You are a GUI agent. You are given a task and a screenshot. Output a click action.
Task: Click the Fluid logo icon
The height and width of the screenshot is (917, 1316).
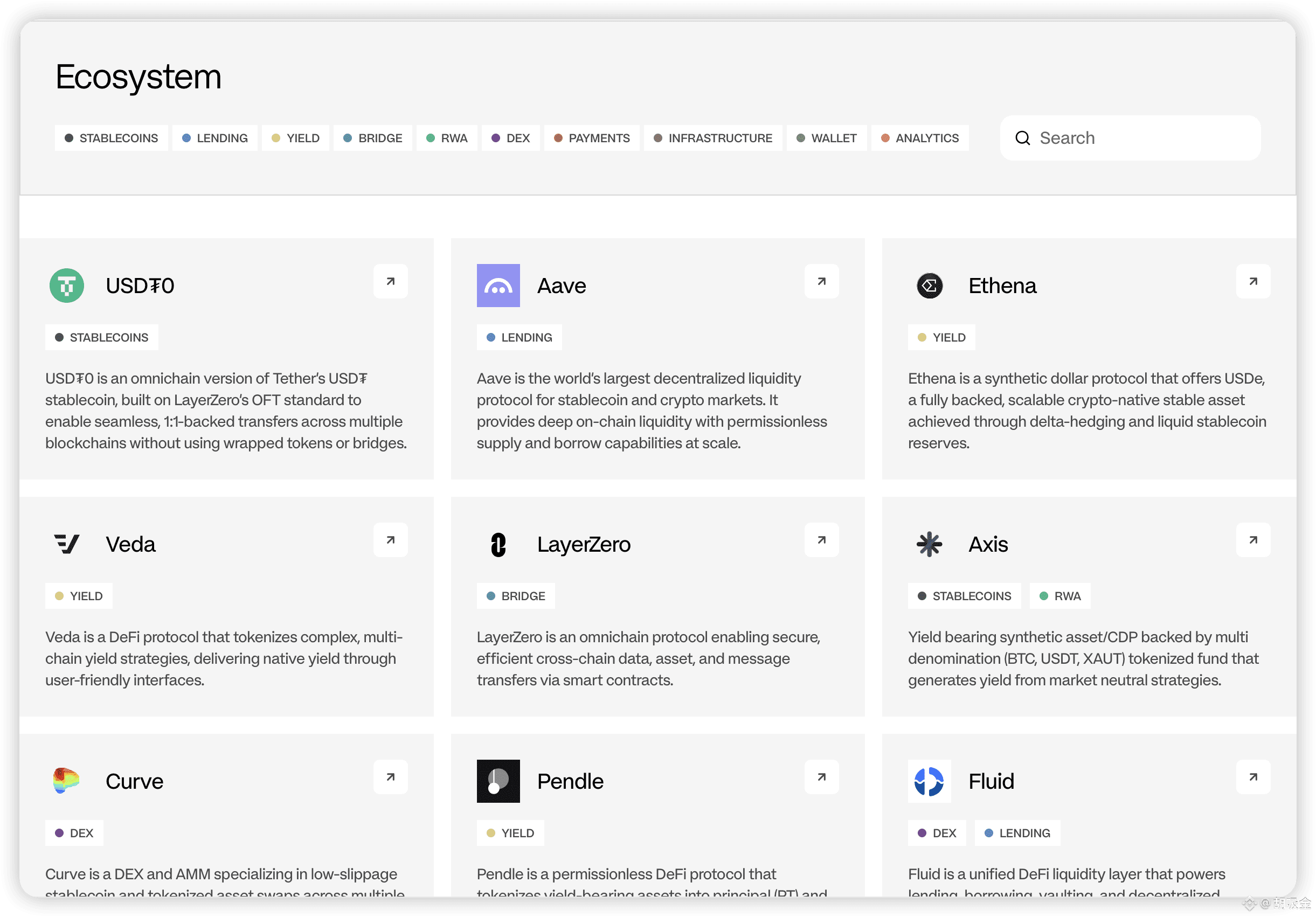929,781
